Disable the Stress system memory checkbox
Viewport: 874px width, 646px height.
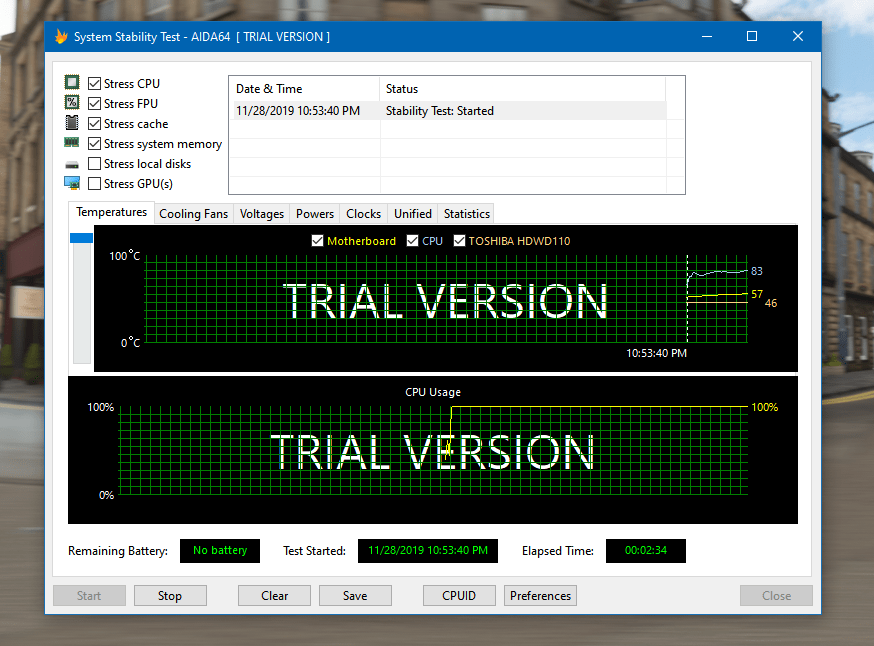(95, 144)
